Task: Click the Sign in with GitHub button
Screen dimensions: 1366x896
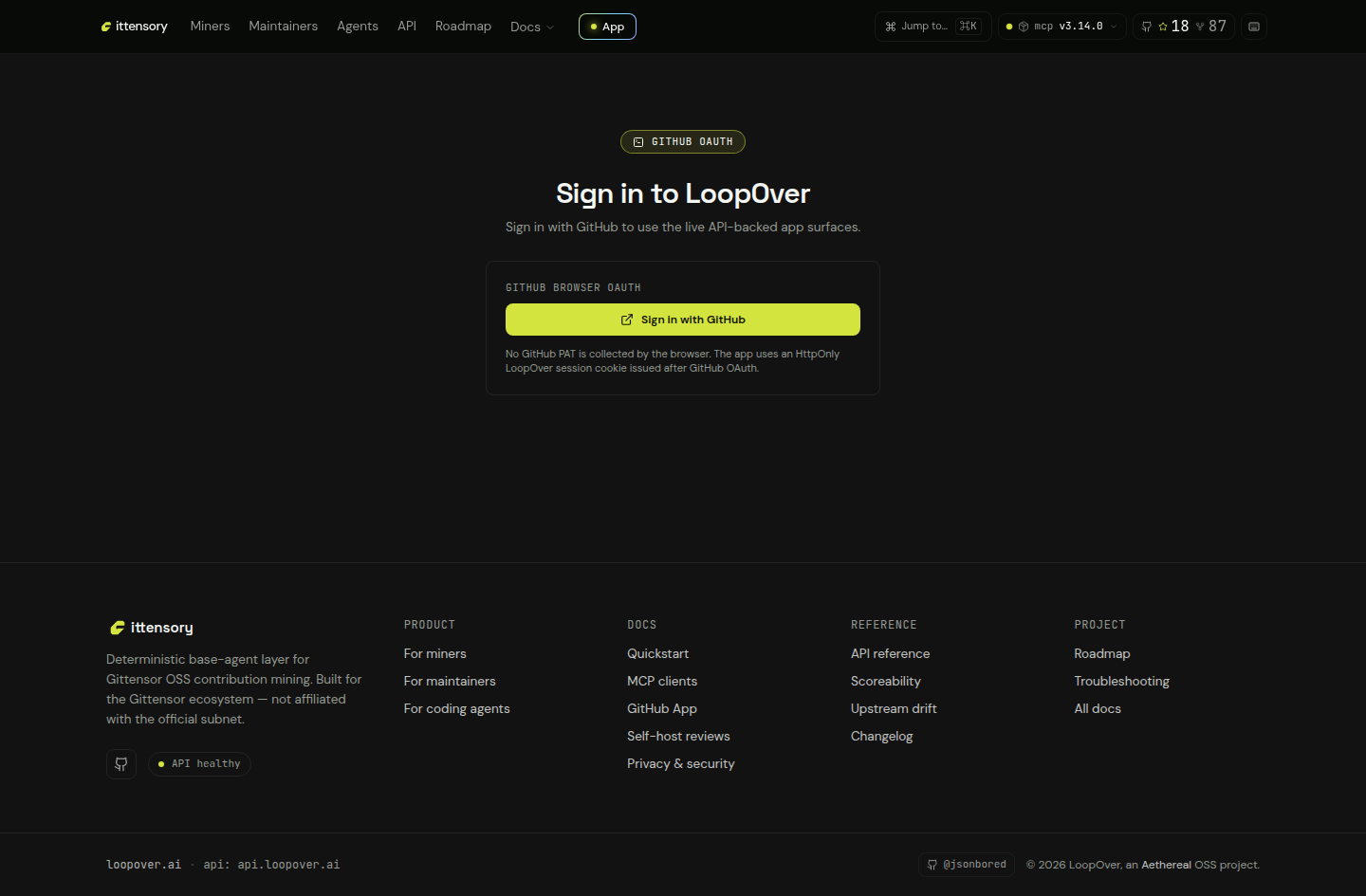Action: (x=683, y=320)
